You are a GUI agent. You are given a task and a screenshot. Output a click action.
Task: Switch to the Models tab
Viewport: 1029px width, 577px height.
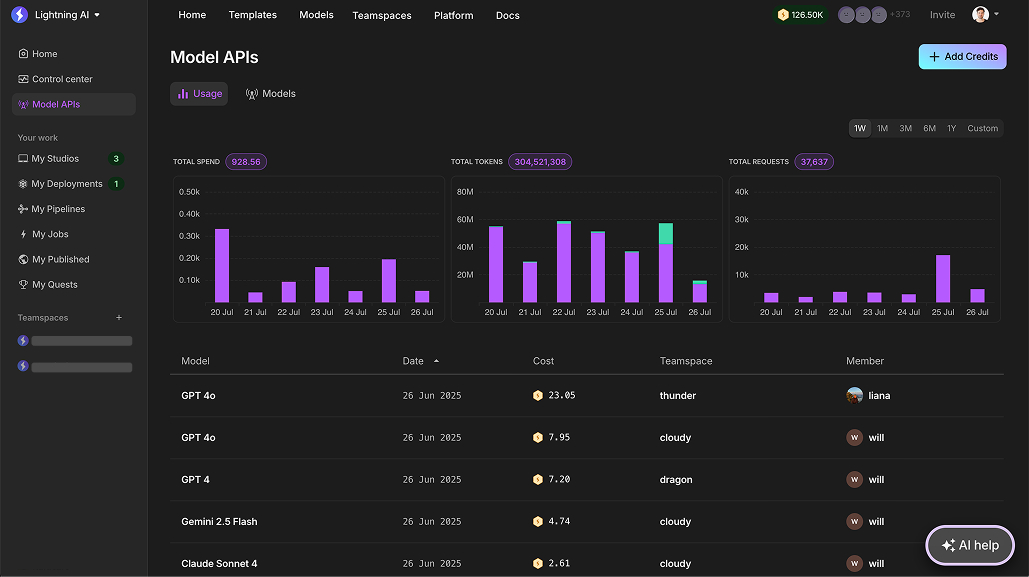[270, 94]
